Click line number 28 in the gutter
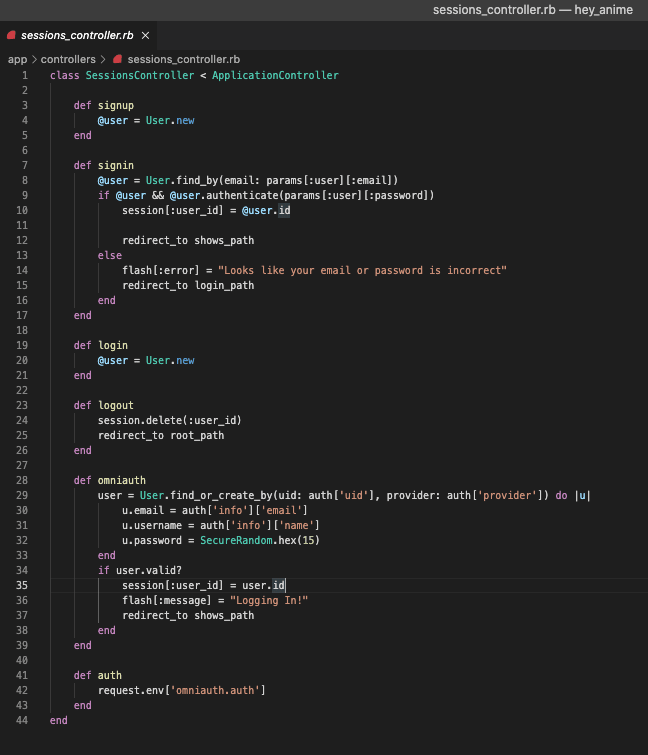Viewport: 648px width, 755px height. click(22, 480)
